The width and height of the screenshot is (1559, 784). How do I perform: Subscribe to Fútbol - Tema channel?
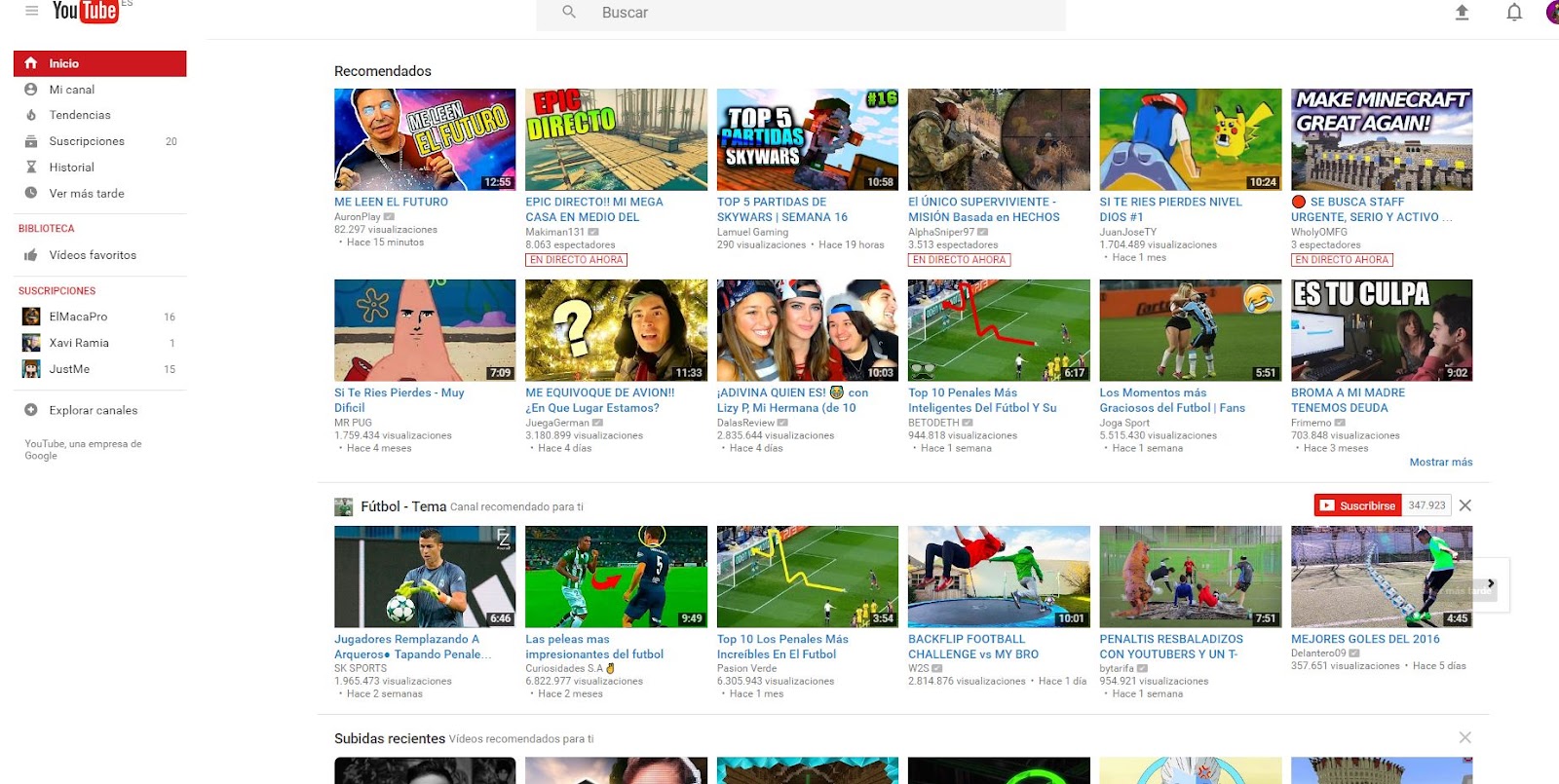point(1357,505)
